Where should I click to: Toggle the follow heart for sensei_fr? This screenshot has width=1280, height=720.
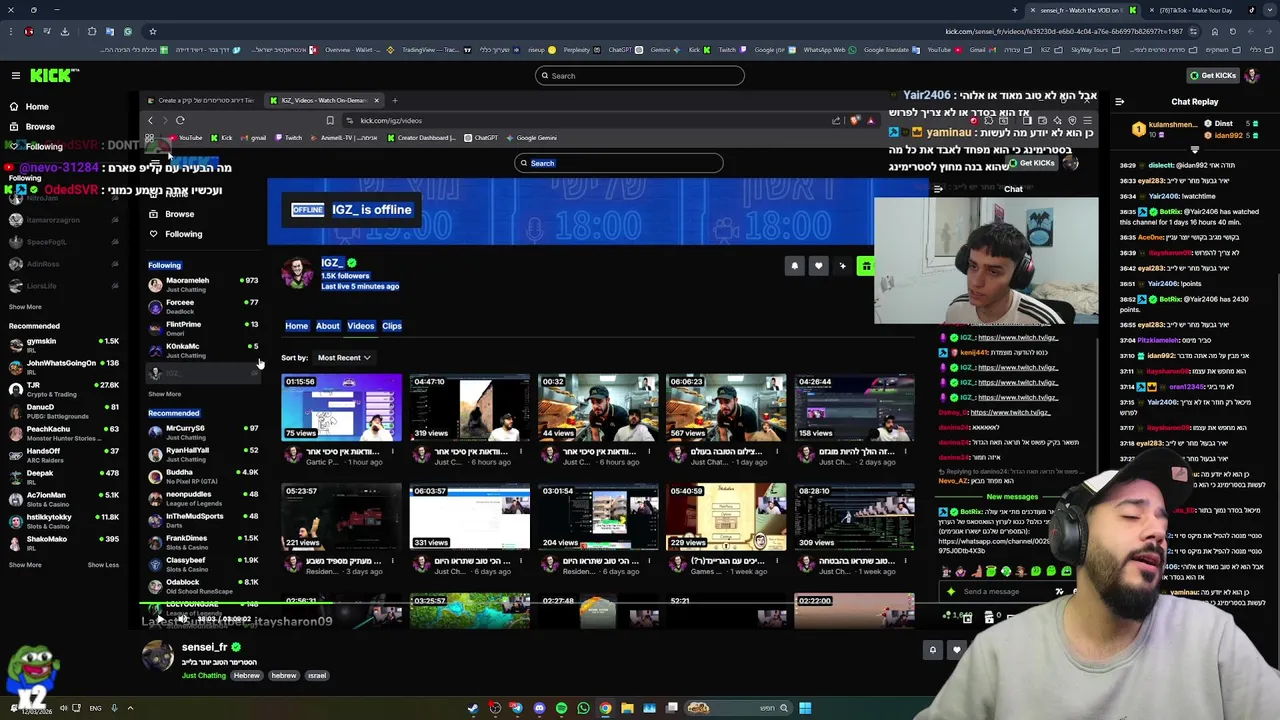coord(956,650)
